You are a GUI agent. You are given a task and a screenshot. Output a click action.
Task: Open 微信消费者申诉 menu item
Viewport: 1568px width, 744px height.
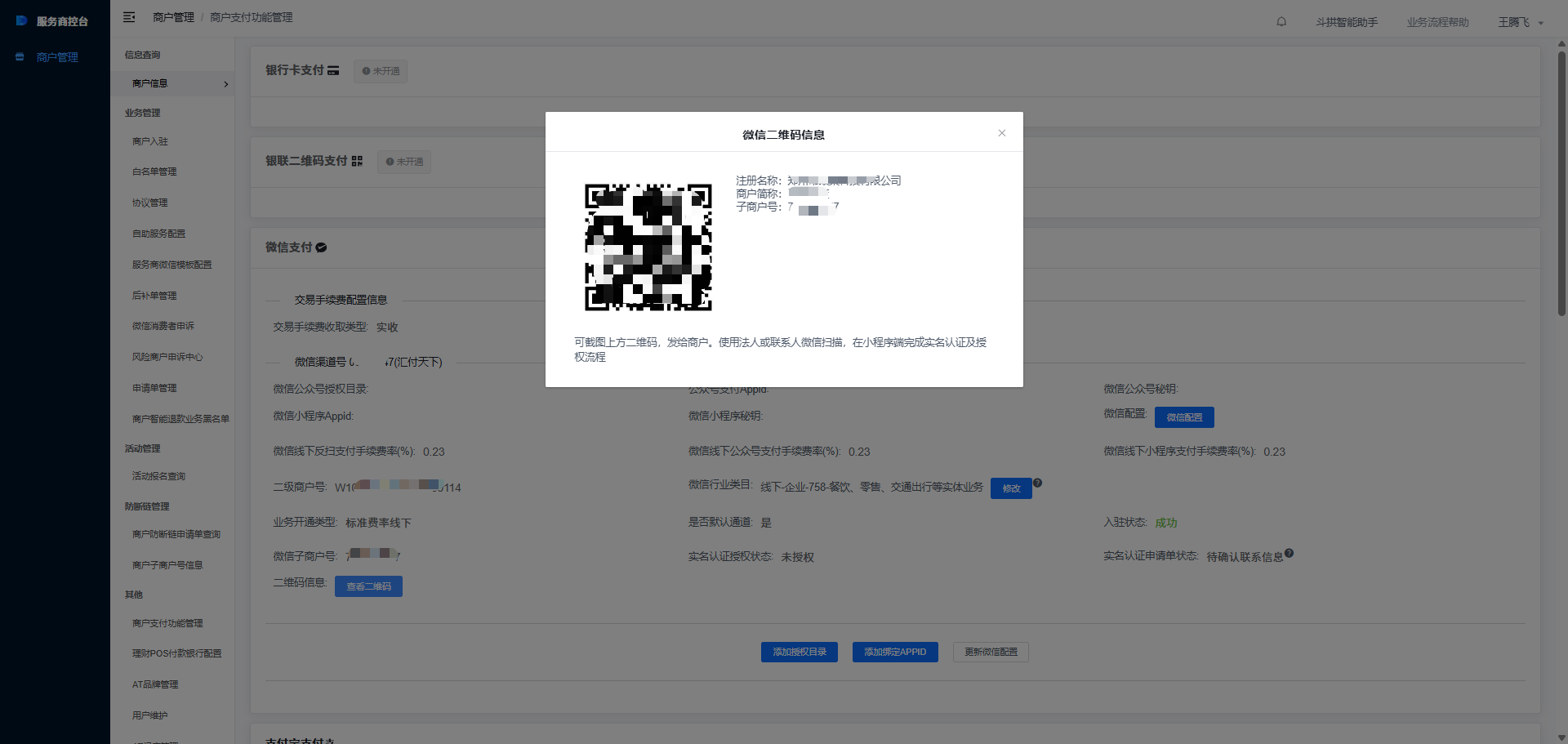click(163, 326)
